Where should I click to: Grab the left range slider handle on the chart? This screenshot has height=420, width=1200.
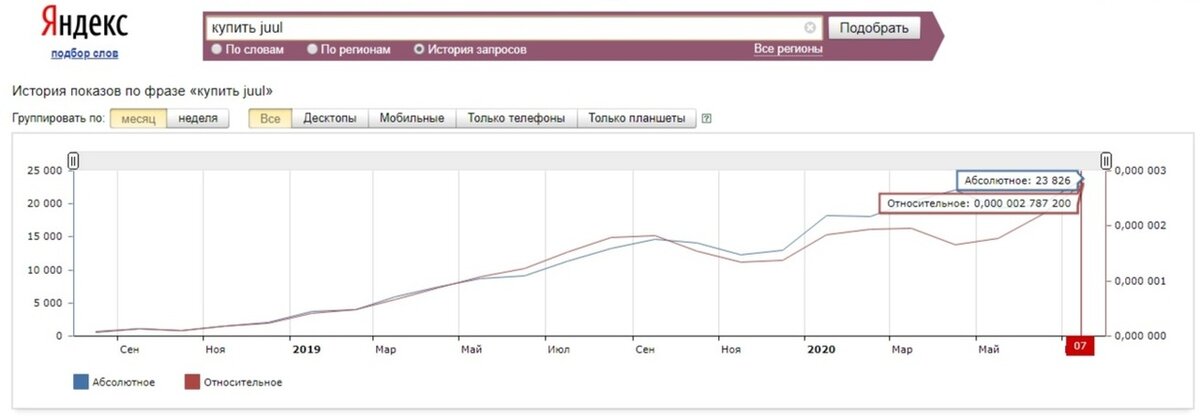click(x=73, y=160)
